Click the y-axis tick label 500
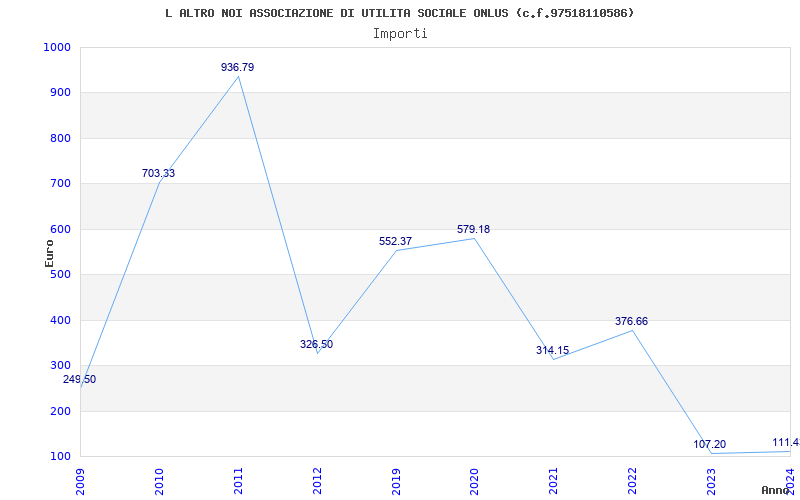 tap(60, 274)
